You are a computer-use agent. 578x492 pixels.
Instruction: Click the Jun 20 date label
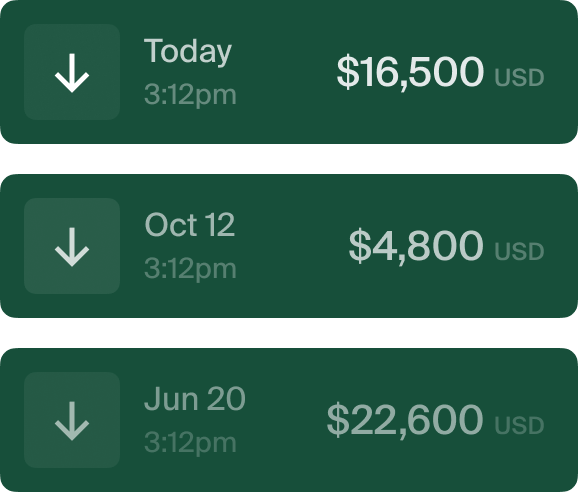(195, 398)
